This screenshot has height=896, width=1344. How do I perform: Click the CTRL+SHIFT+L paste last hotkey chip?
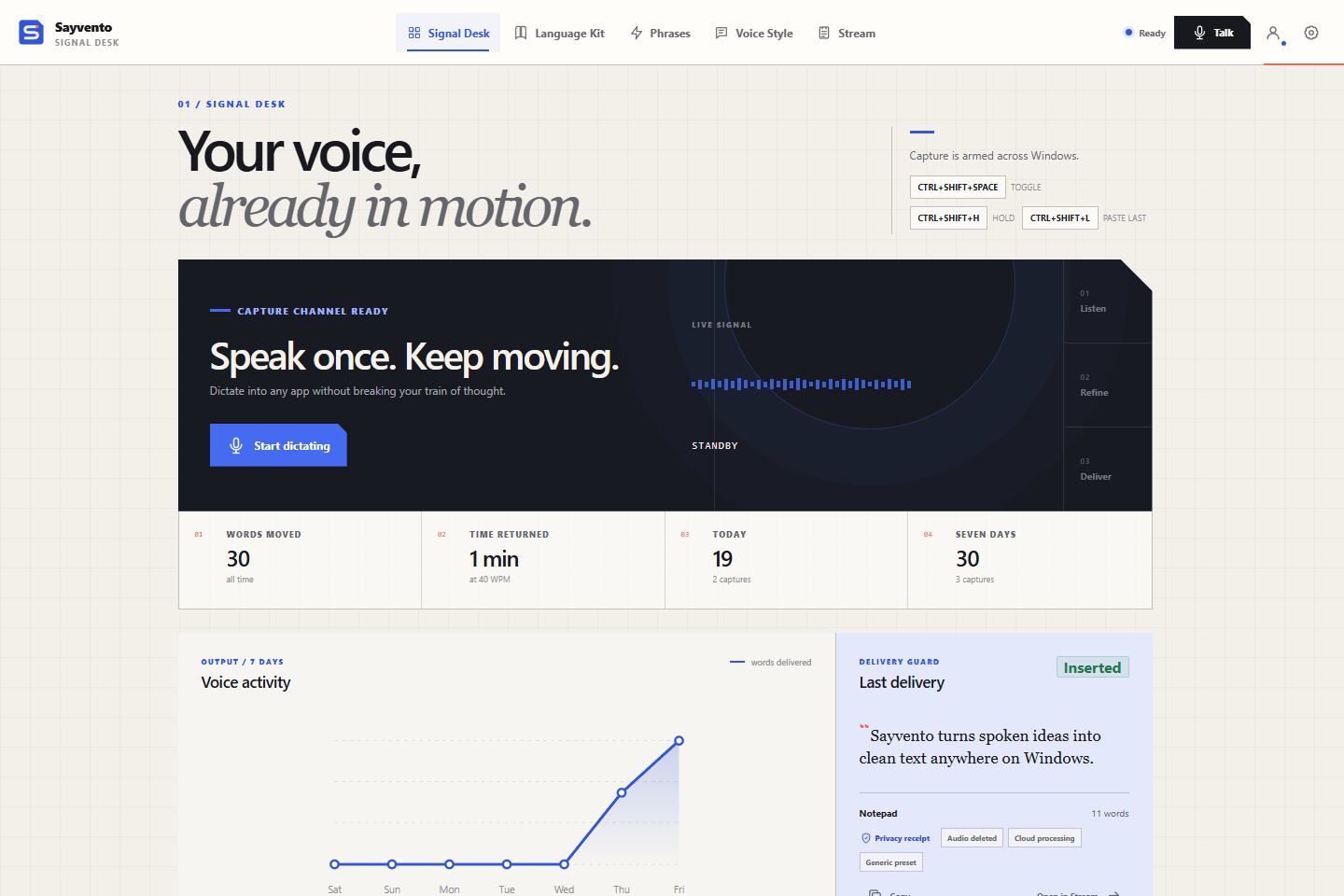1060,217
